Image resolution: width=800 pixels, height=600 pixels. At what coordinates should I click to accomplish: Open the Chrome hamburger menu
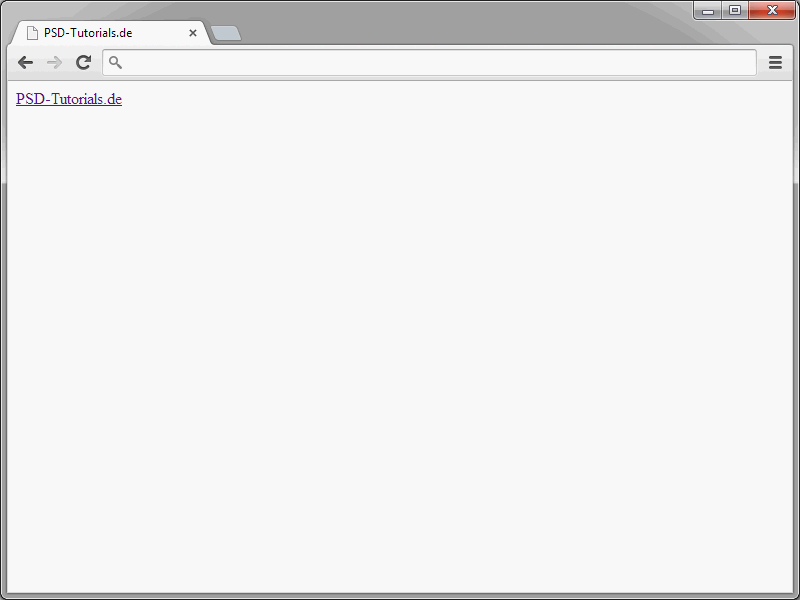(776, 62)
